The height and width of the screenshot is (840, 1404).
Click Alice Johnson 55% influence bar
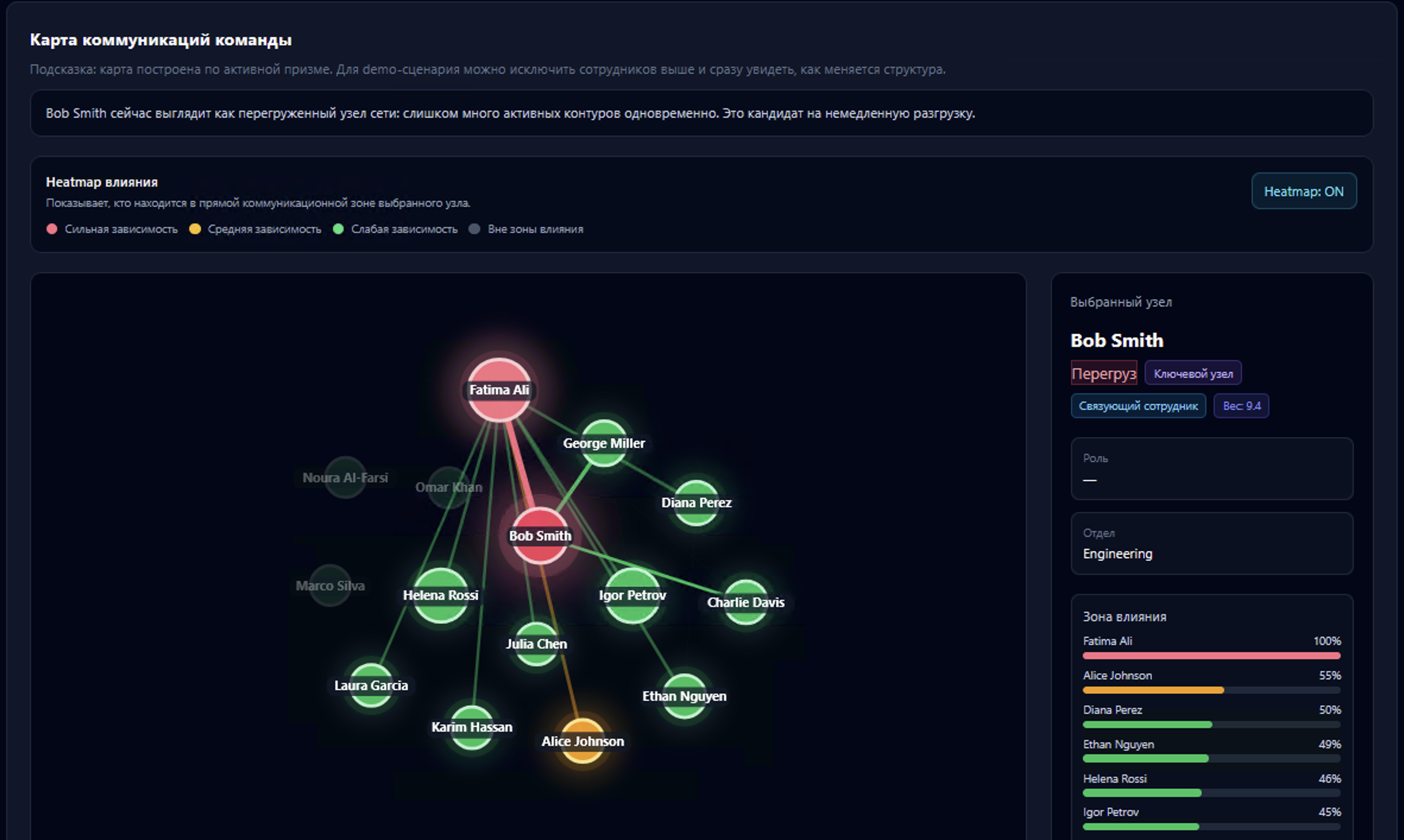coord(1211,690)
